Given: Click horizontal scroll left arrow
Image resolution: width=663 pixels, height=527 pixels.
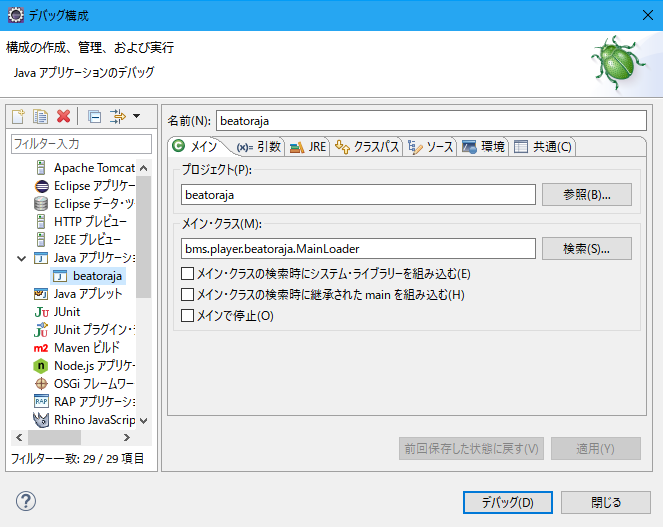Looking at the screenshot, I should (x=19, y=437).
